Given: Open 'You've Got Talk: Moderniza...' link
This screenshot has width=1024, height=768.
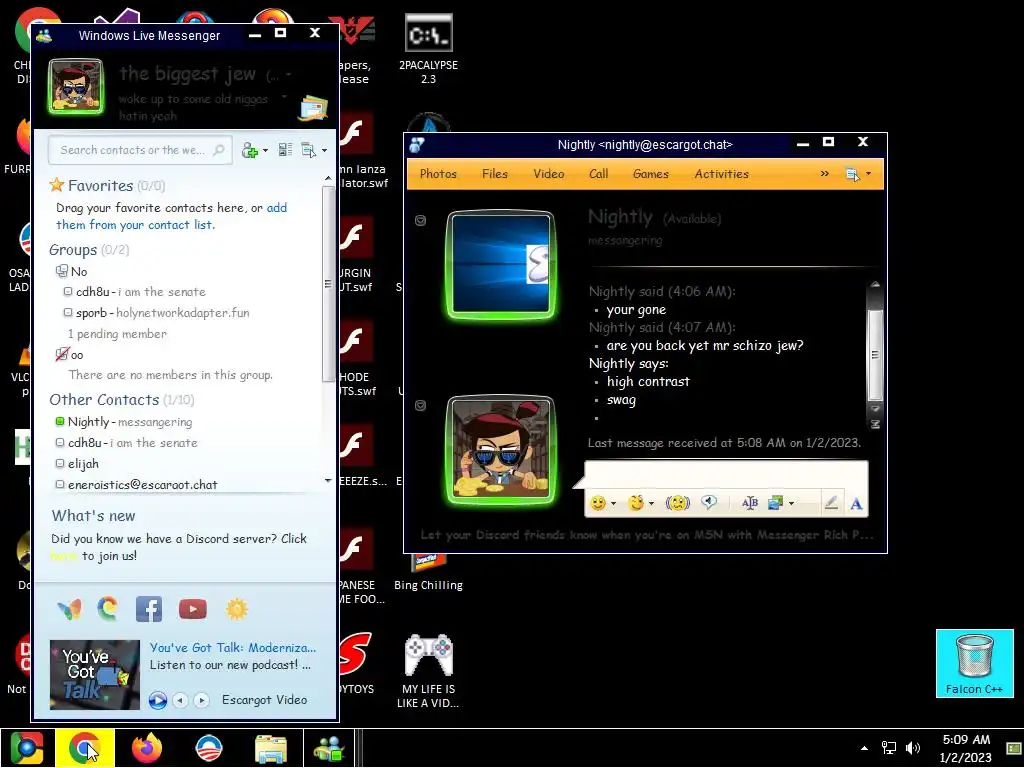Looking at the screenshot, I should tap(232, 647).
